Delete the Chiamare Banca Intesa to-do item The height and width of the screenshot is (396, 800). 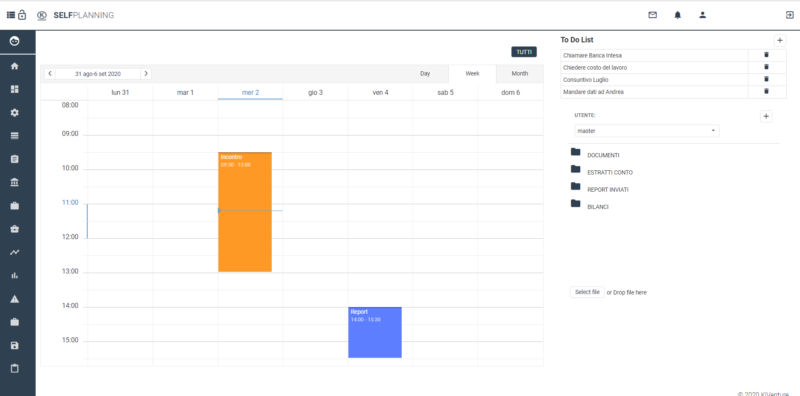click(766, 55)
